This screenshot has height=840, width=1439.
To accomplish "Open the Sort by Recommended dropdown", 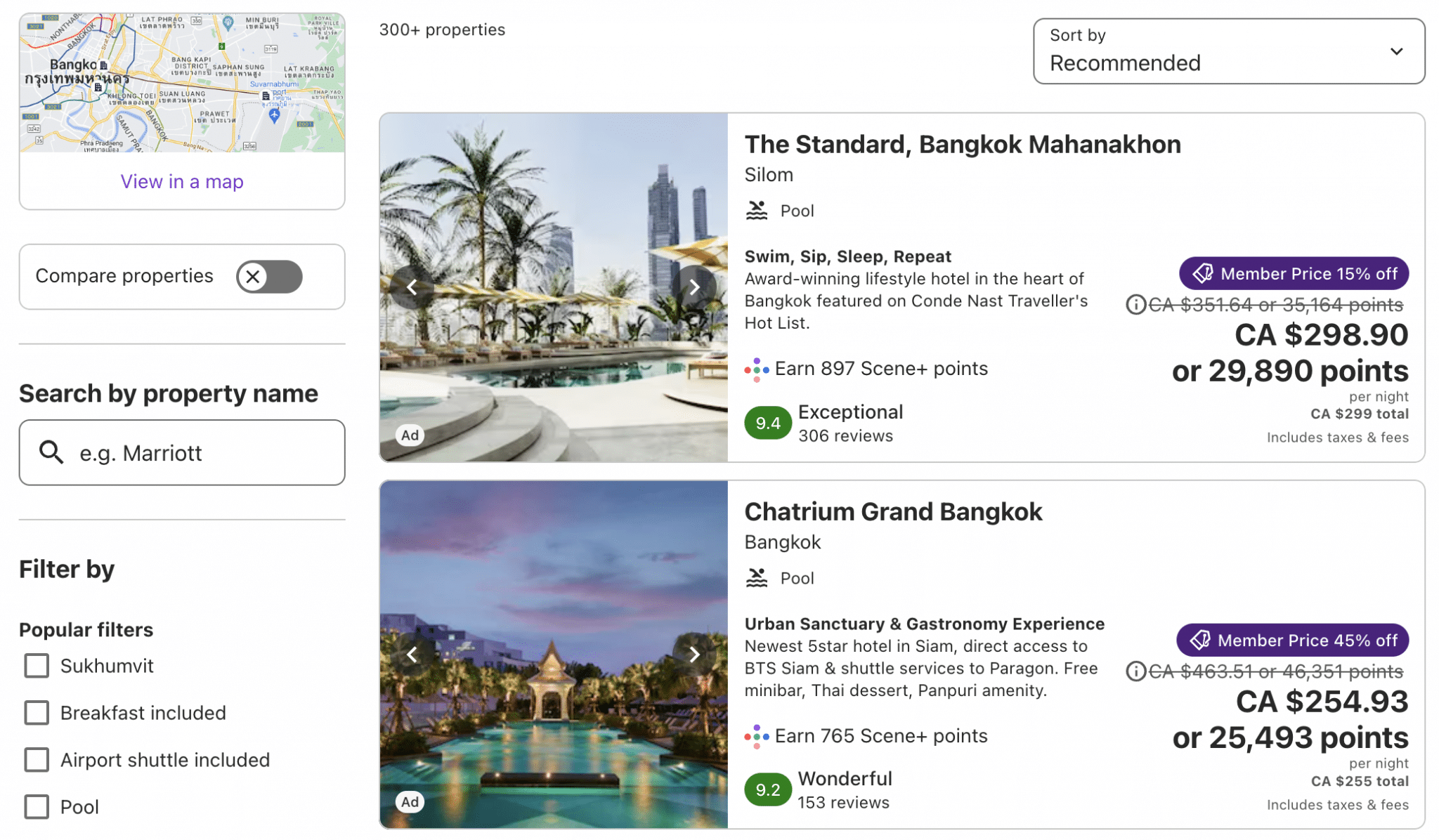I will pyautogui.click(x=1228, y=51).
